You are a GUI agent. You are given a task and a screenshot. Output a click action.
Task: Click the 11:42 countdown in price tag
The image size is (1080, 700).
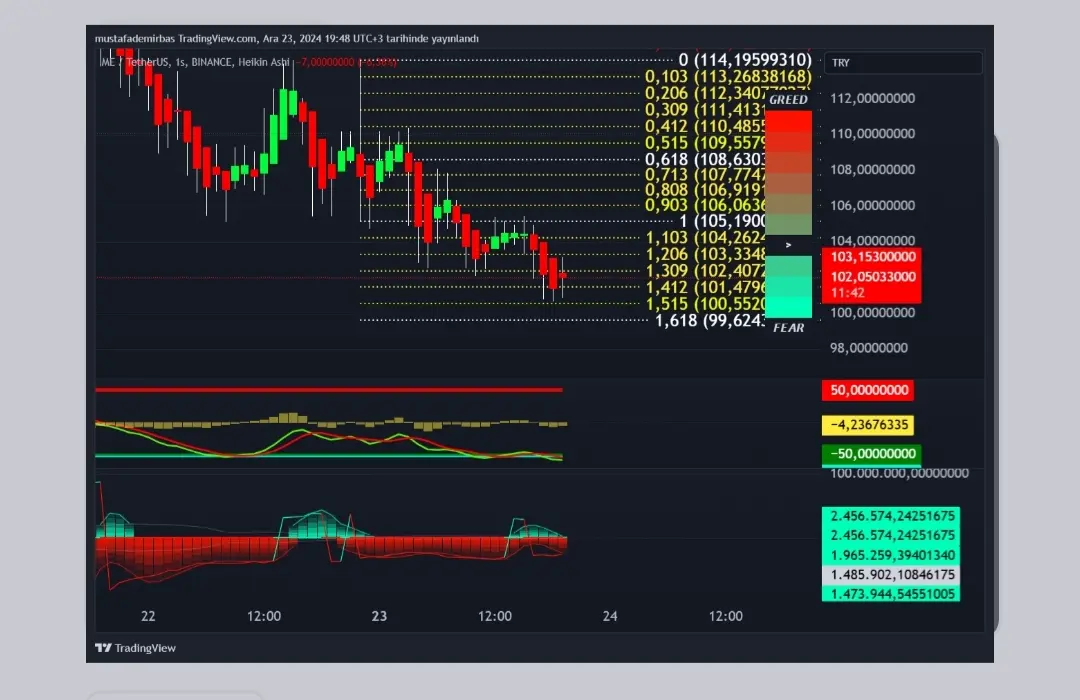click(848, 293)
